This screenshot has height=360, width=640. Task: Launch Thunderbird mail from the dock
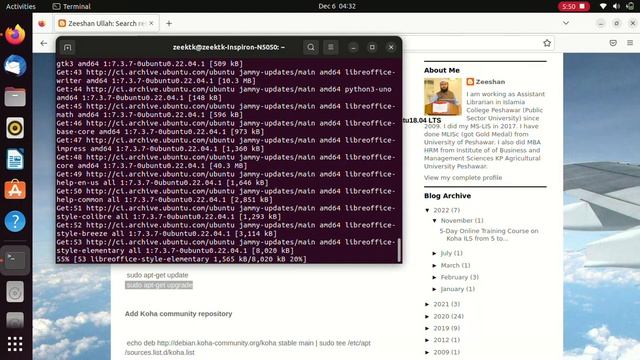tap(15, 66)
